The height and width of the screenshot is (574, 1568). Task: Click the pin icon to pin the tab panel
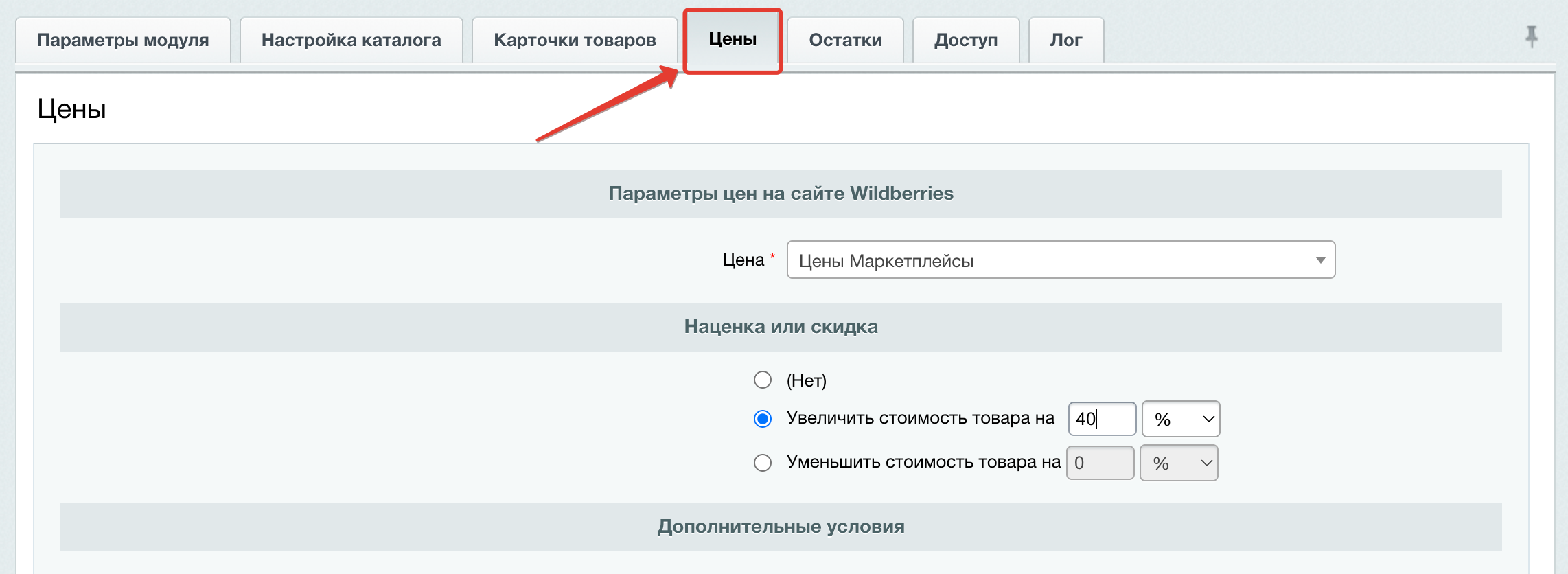pos(1531,36)
